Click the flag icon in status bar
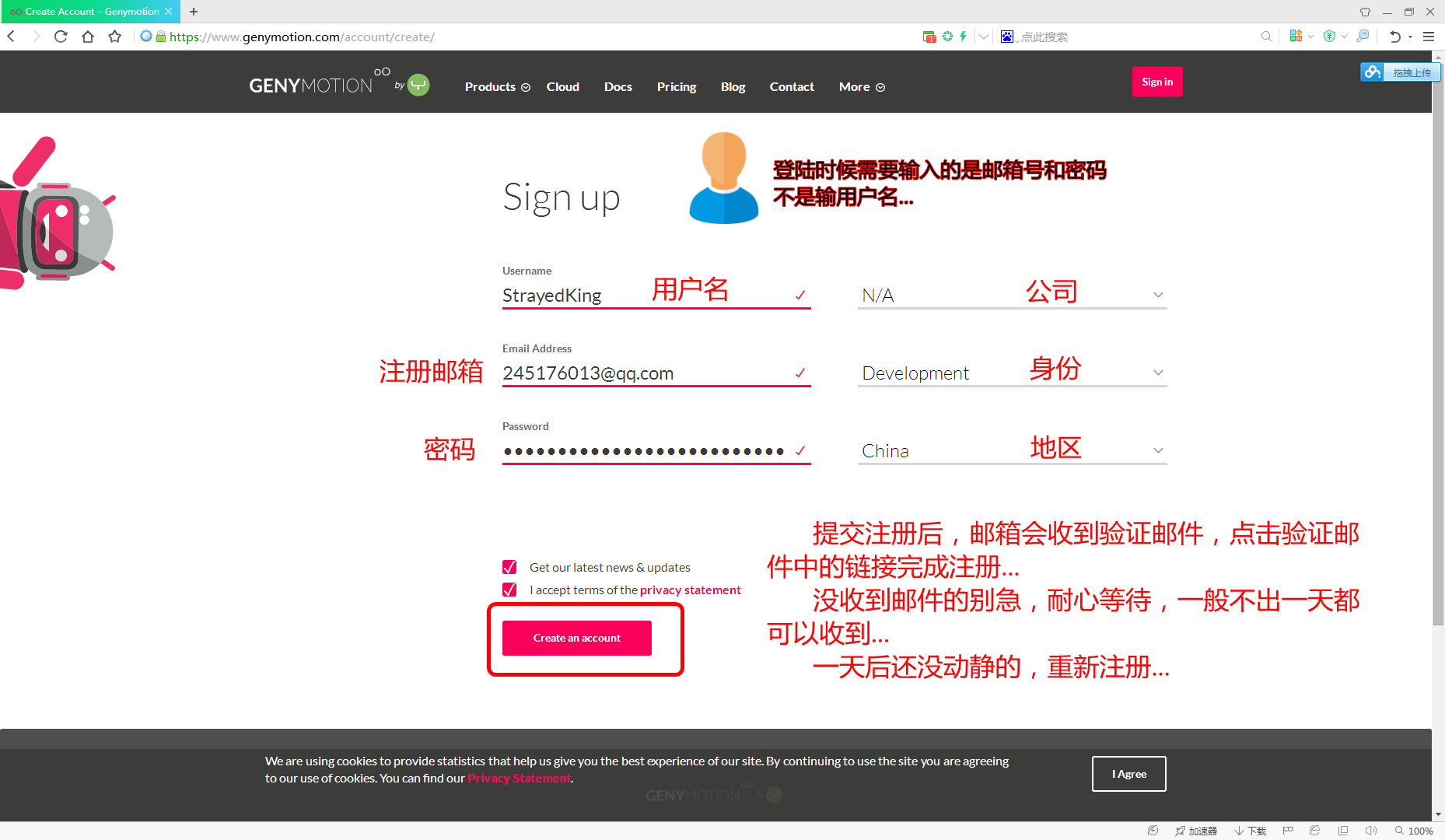This screenshot has height=840, width=1445. [1288, 831]
